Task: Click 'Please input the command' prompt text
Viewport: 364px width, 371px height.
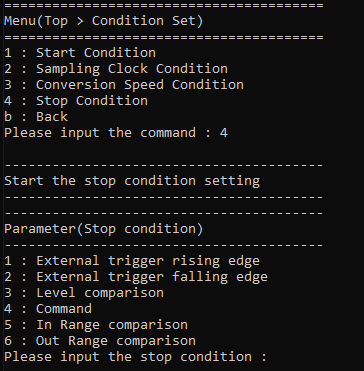Action: [100, 133]
